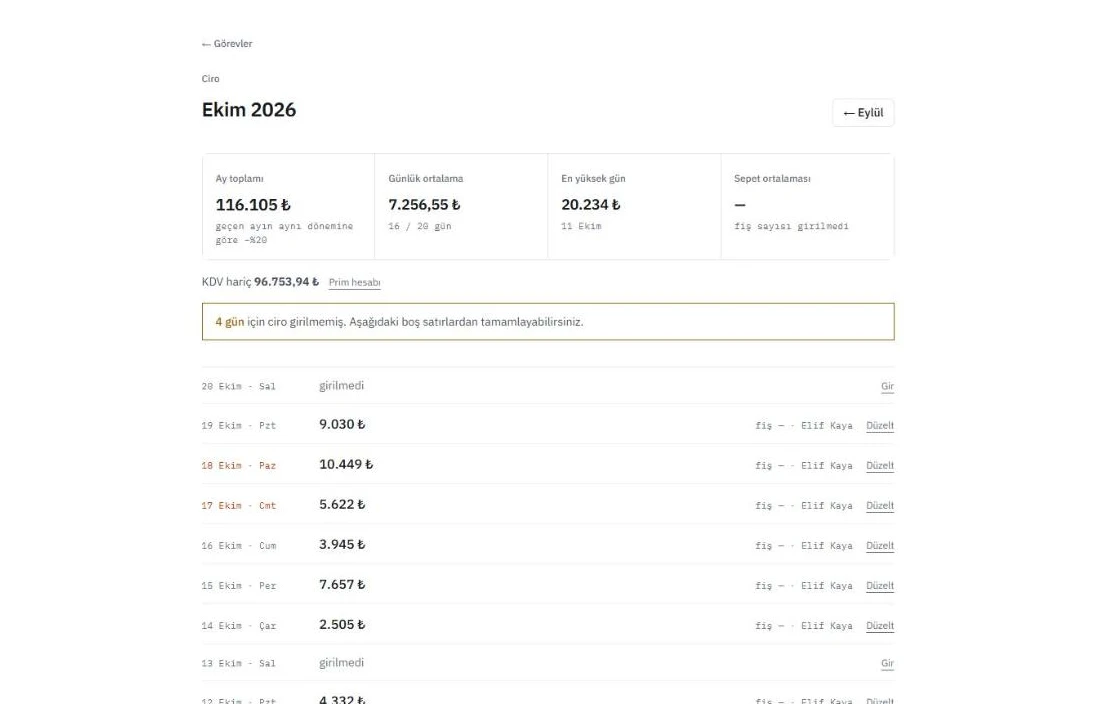
Task: Click the '17 Ekim · Cmt' date label
Action: tap(239, 506)
